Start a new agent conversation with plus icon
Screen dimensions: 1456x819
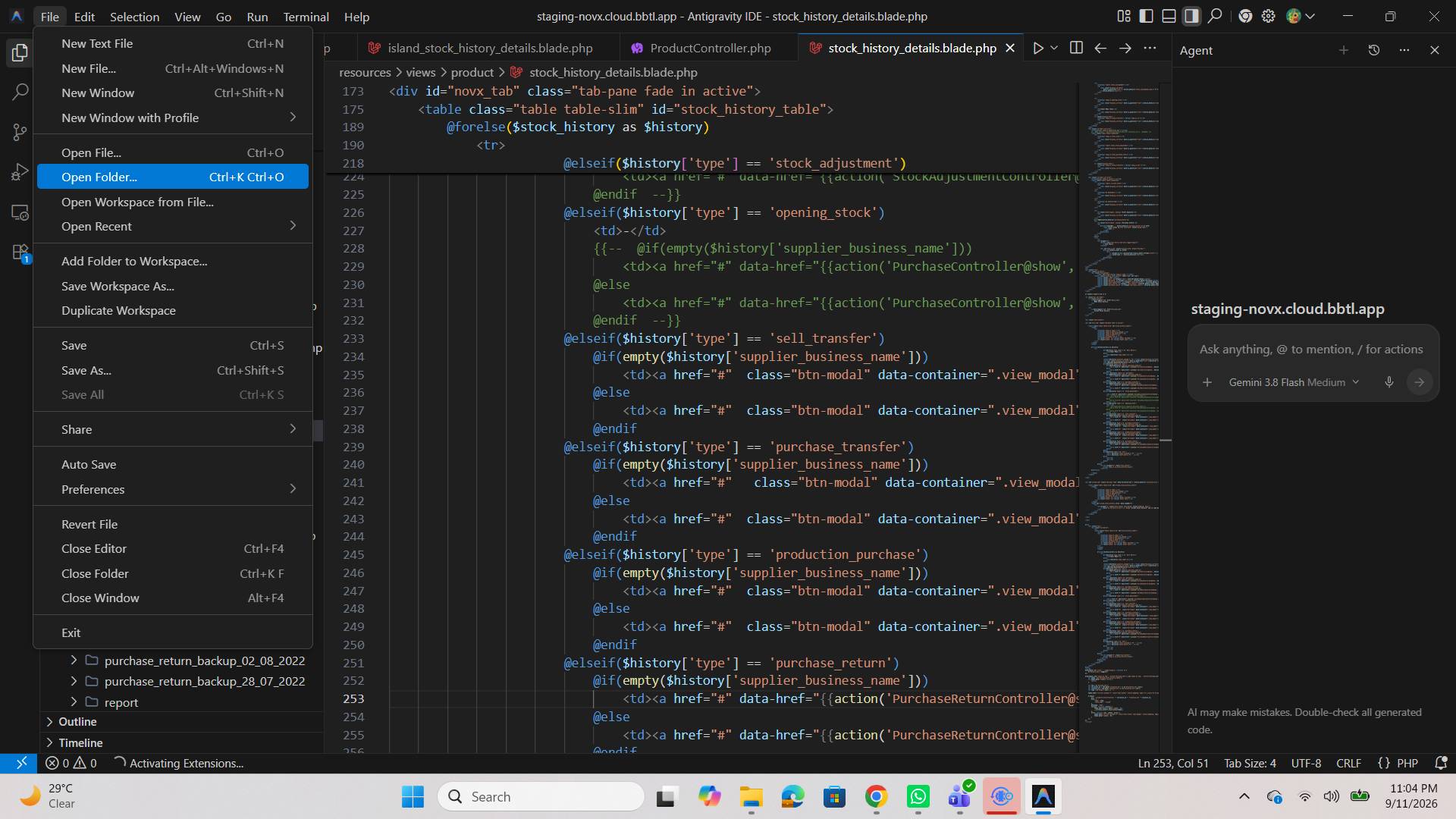coord(1343,50)
